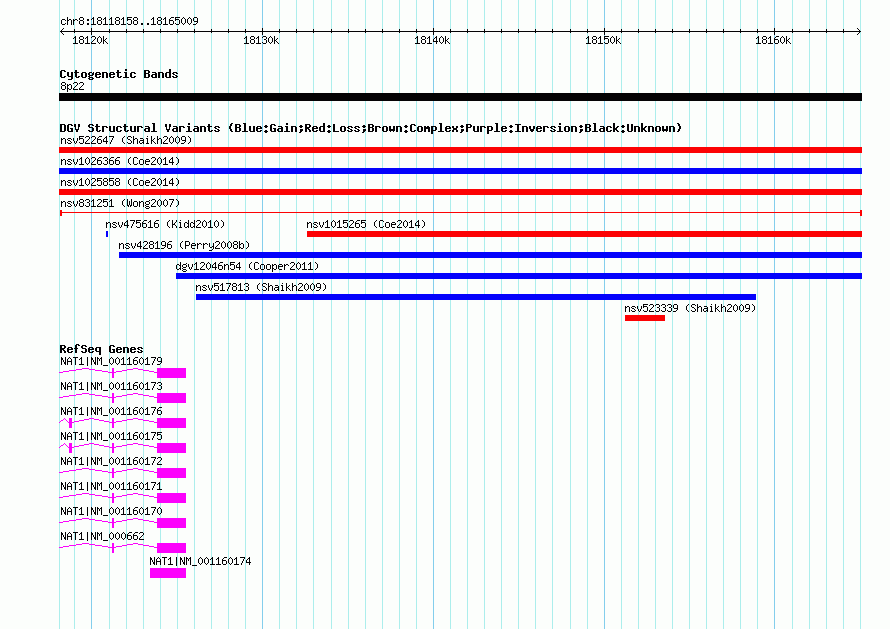Open the nsv1026366 (Coe2014) label link

click(x=120, y=161)
